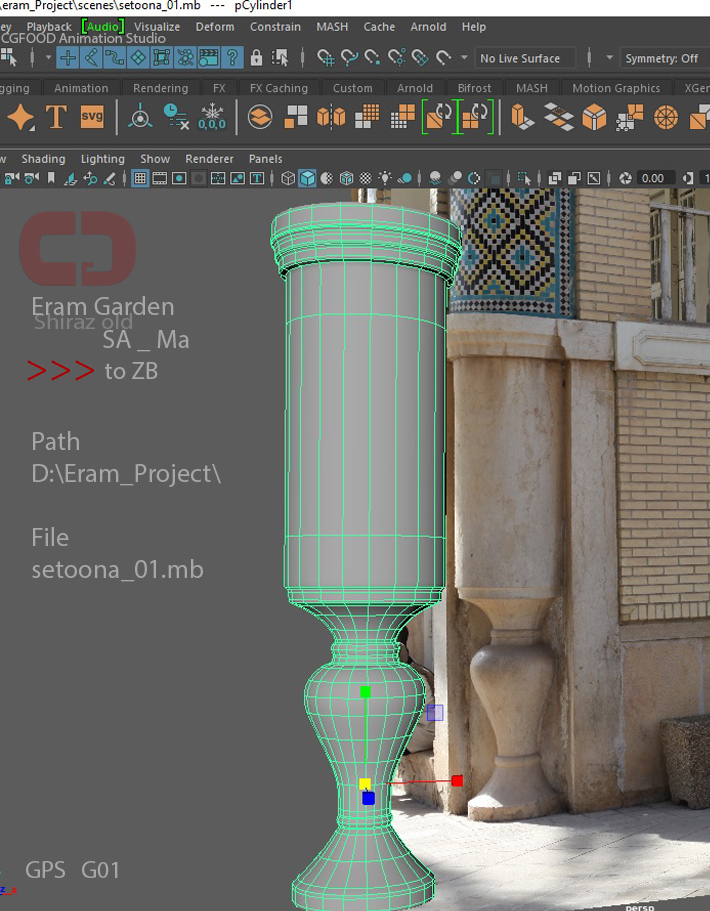Screen dimensions: 710x911
Task: Toggle X-Ray display mode
Action: (x=555, y=178)
